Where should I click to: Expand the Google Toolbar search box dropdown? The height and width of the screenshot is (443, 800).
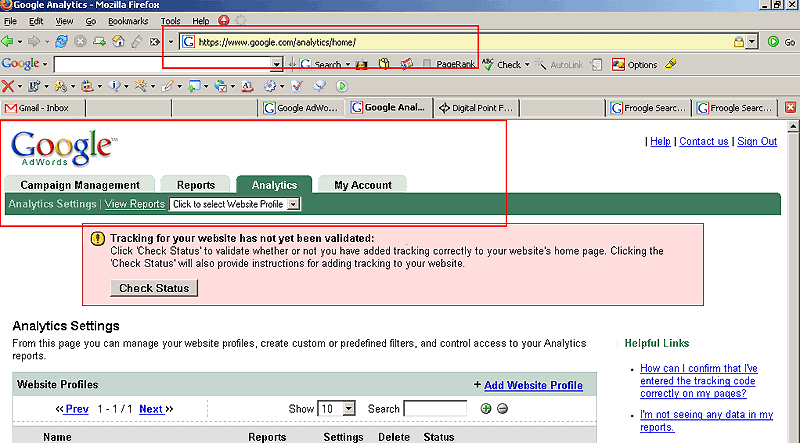pyautogui.click(x=277, y=64)
